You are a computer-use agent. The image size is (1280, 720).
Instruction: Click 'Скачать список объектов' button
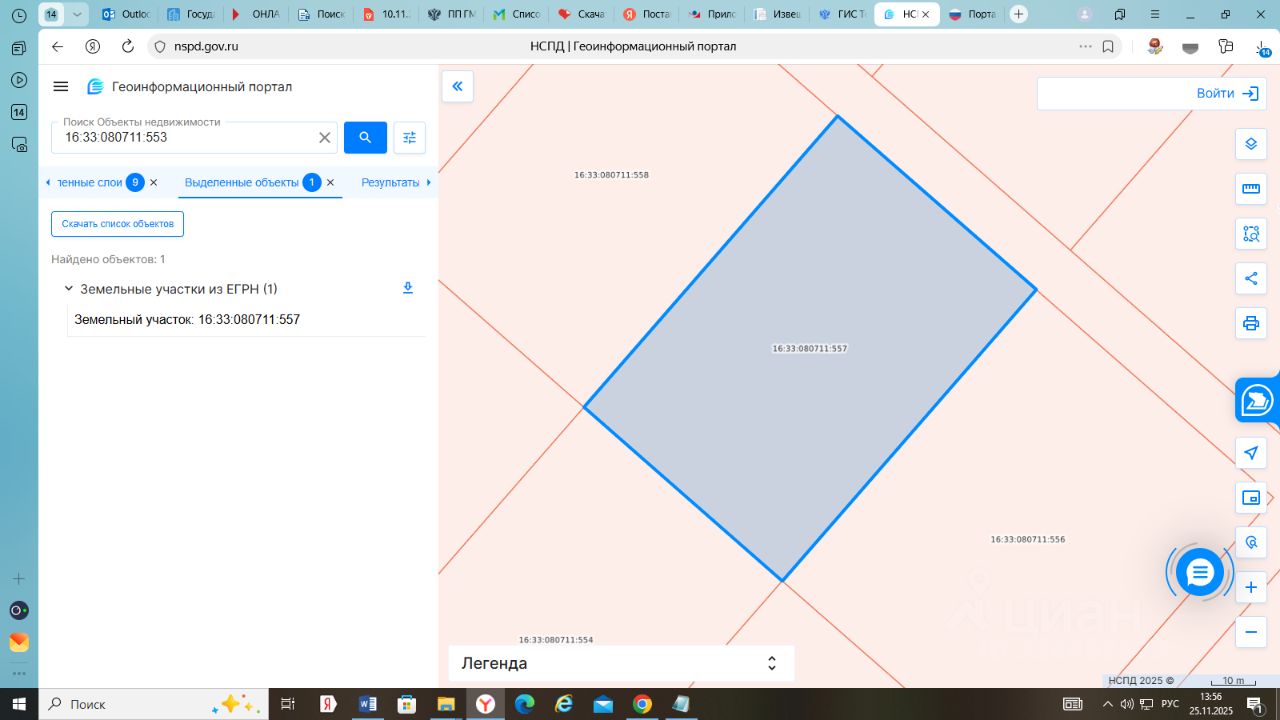(x=118, y=224)
